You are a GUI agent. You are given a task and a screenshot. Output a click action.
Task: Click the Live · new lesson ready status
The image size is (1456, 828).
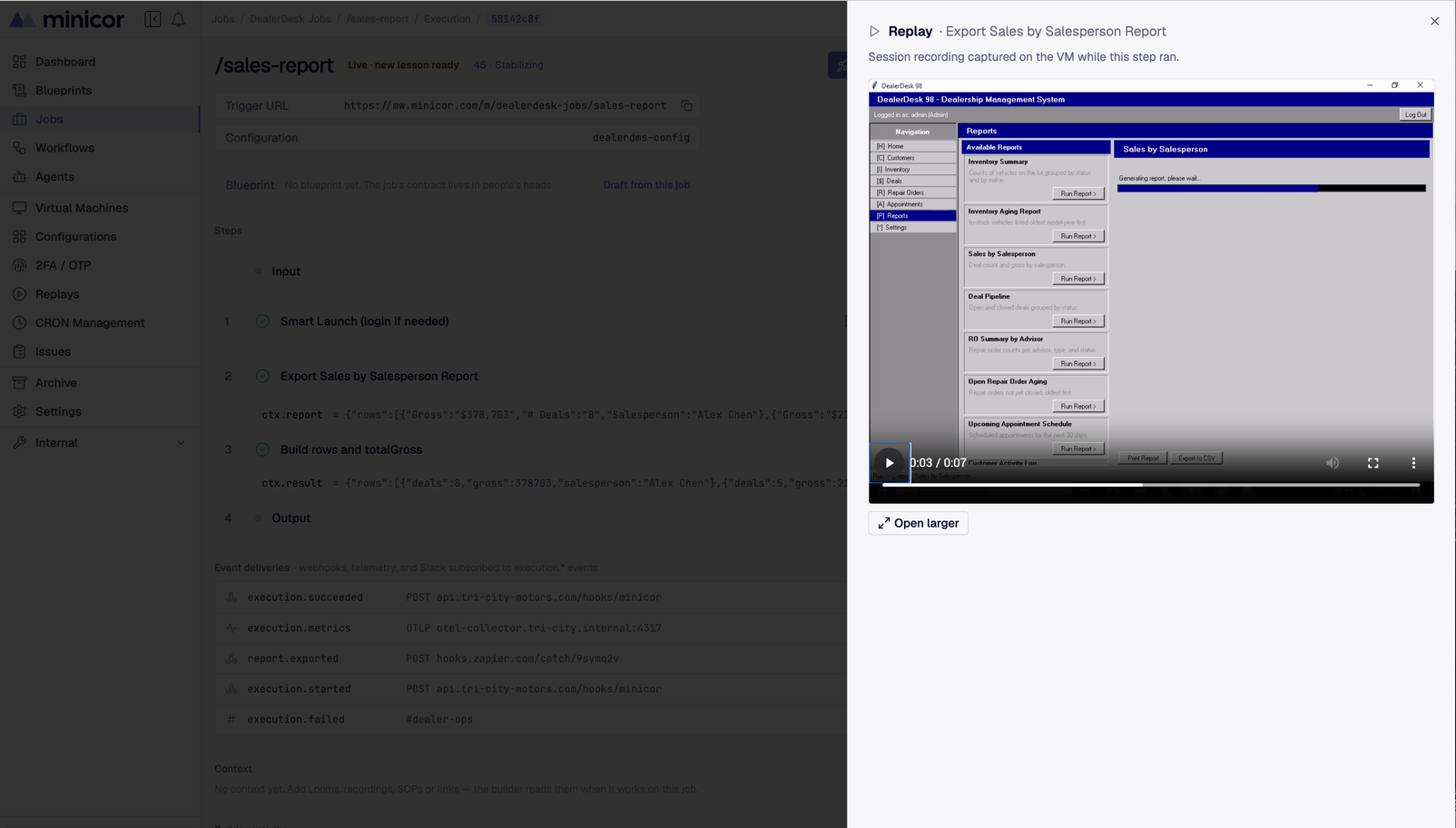[x=403, y=65]
